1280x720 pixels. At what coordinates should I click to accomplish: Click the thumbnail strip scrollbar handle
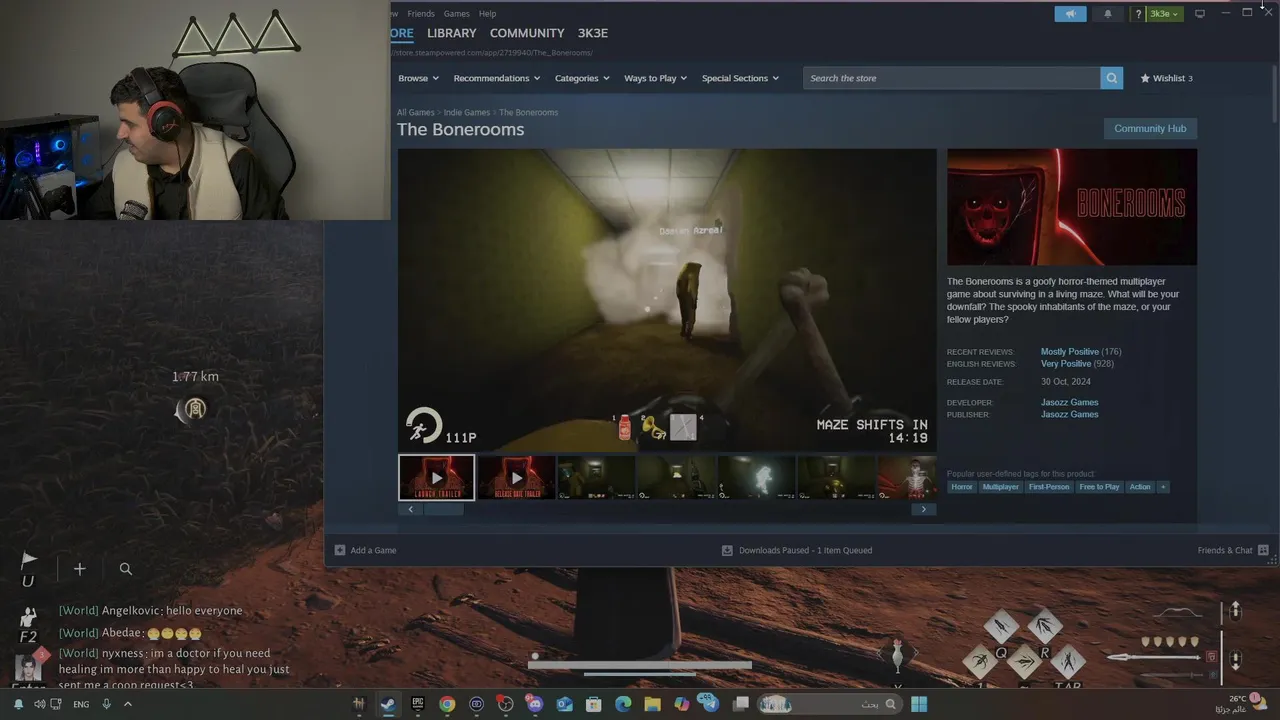point(444,509)
